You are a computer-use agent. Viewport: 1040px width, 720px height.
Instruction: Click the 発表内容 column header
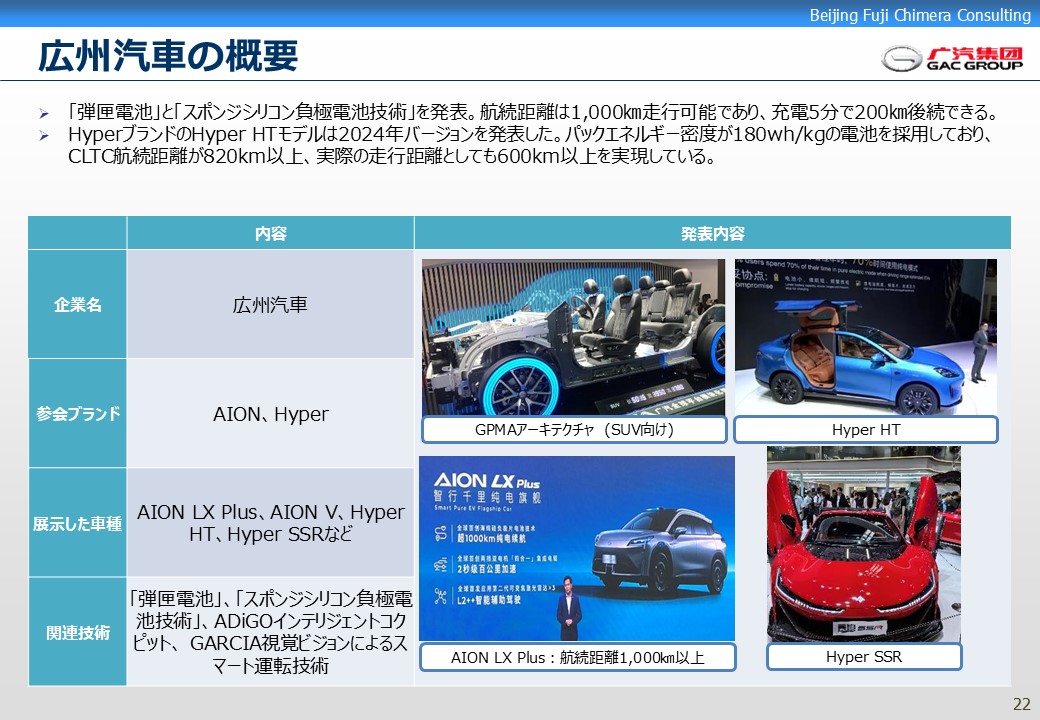(x=713, y=233)
